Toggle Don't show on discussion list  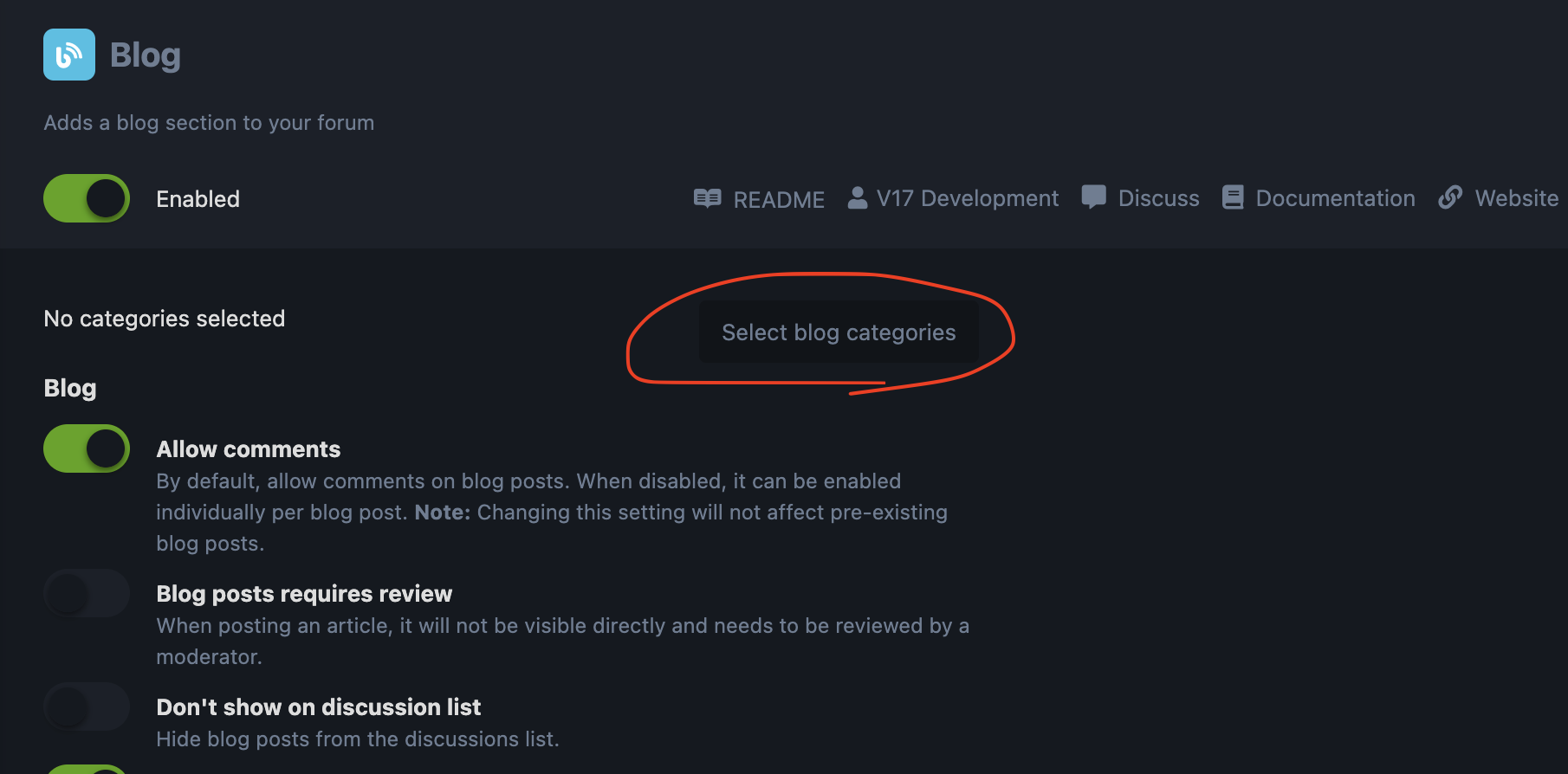tap(87, 706)
